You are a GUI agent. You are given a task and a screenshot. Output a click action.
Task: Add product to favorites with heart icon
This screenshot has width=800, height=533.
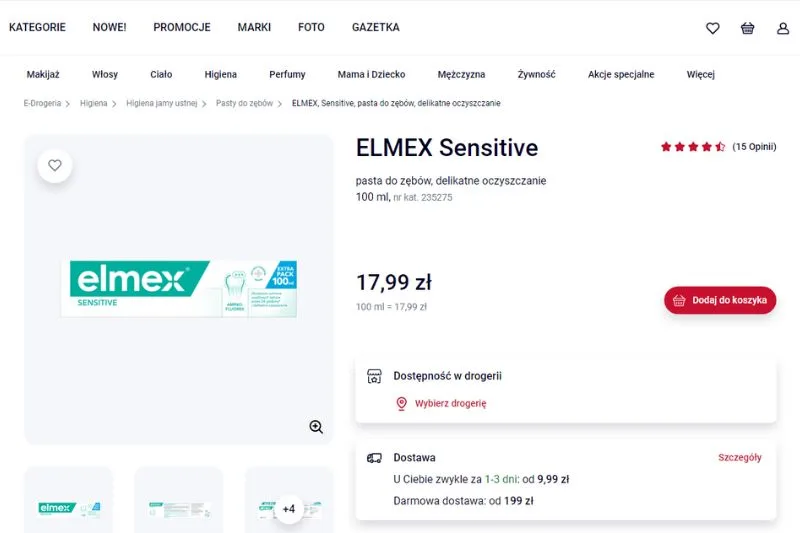click(55, 165)
